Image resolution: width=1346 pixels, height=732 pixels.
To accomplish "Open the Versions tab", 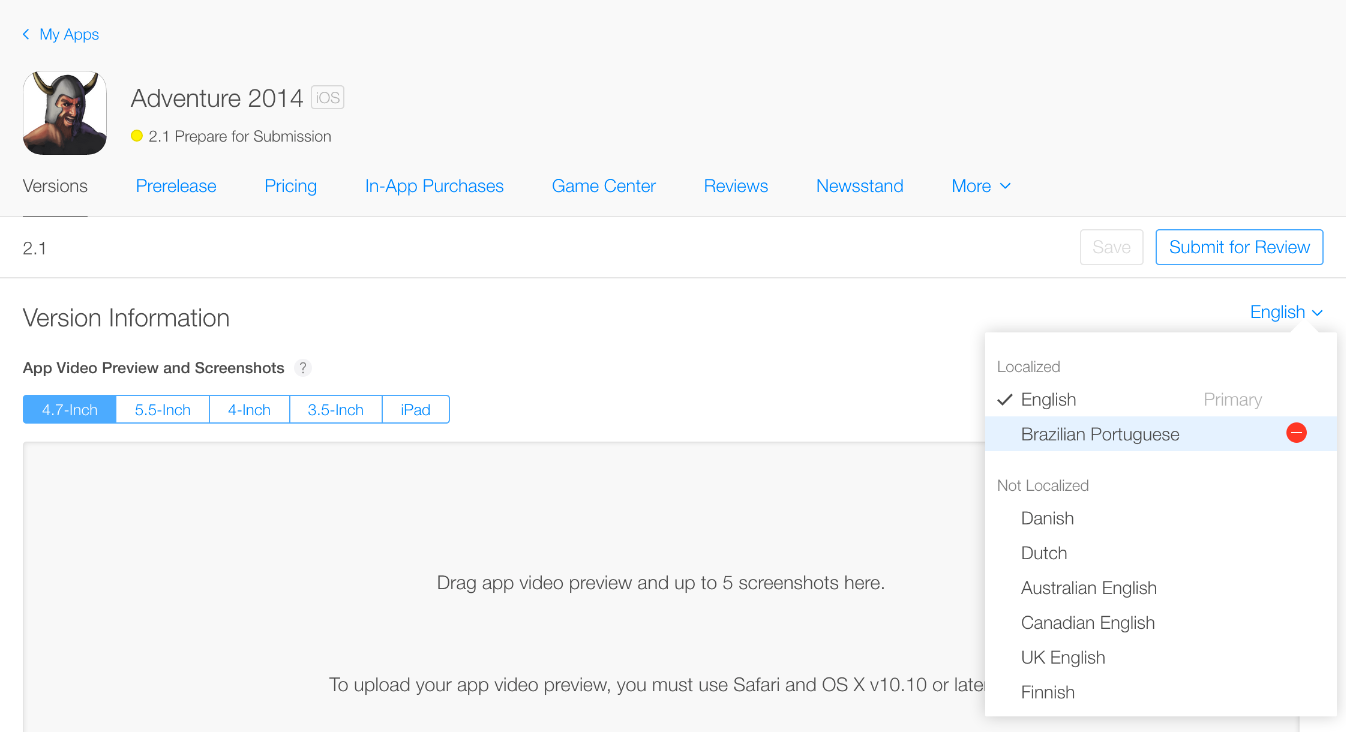I will [55, 186].
